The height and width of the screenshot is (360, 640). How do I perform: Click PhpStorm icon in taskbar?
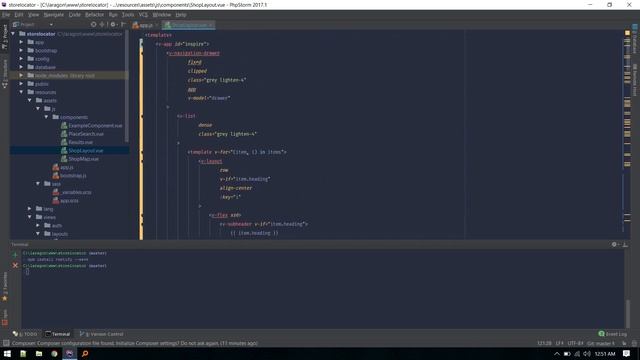[69, 353]
